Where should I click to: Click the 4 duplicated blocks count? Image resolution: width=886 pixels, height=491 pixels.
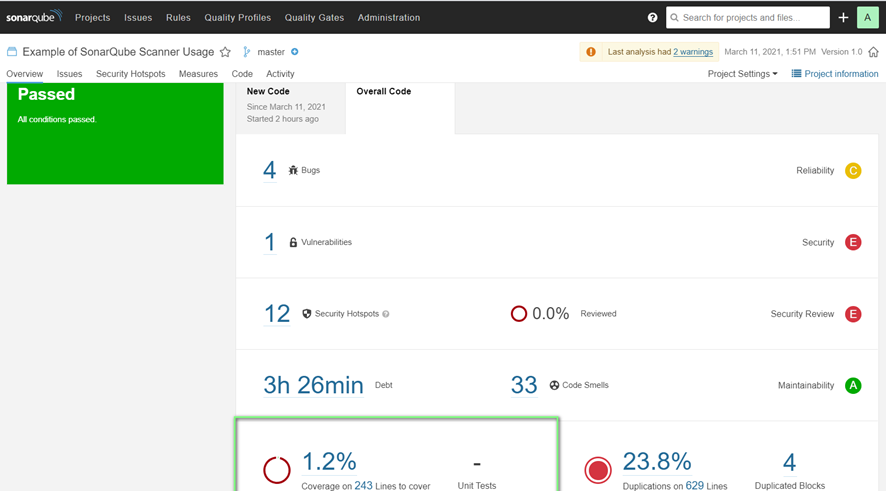[789, 463]
